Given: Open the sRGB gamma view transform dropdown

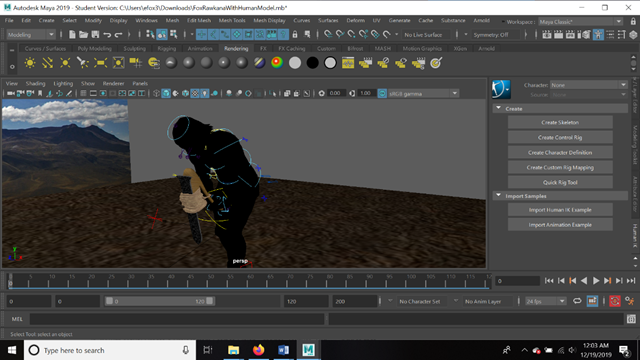Looking at the screenshot, I should point(423,93).
